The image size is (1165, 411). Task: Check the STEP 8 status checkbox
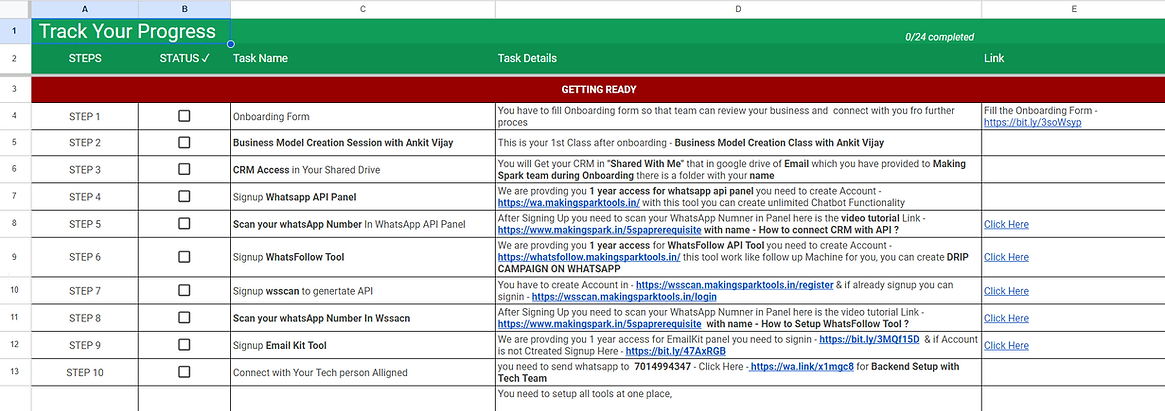click(184, 317)
